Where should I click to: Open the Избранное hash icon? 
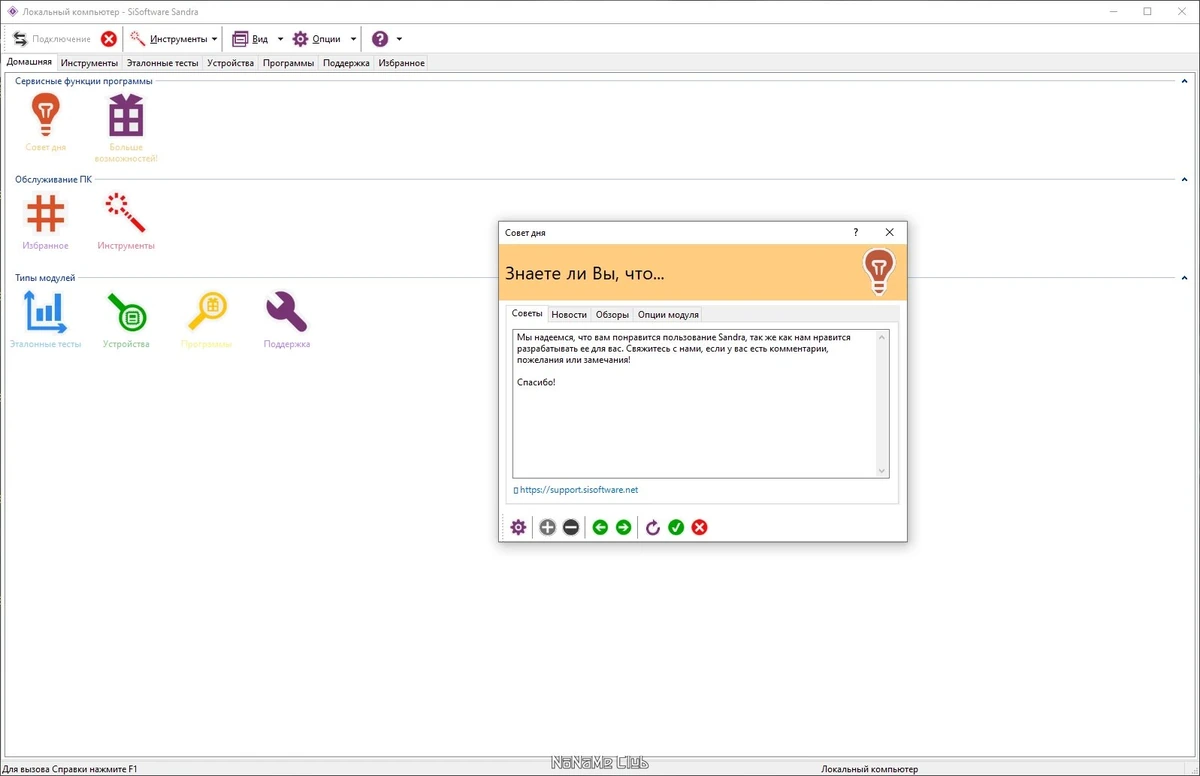click(x=45, y=213)
